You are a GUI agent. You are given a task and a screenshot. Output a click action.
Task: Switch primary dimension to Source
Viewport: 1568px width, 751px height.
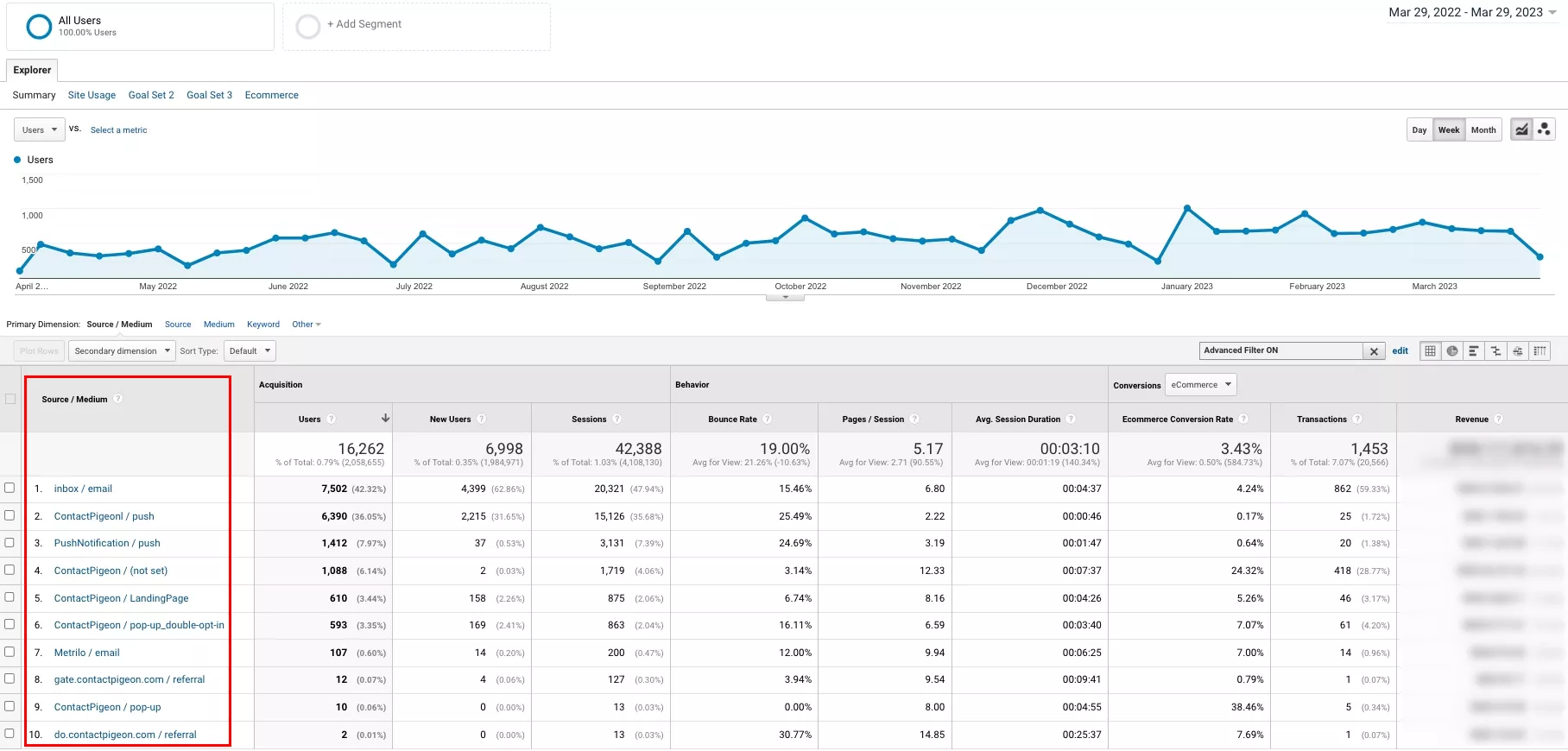[178, 325]
